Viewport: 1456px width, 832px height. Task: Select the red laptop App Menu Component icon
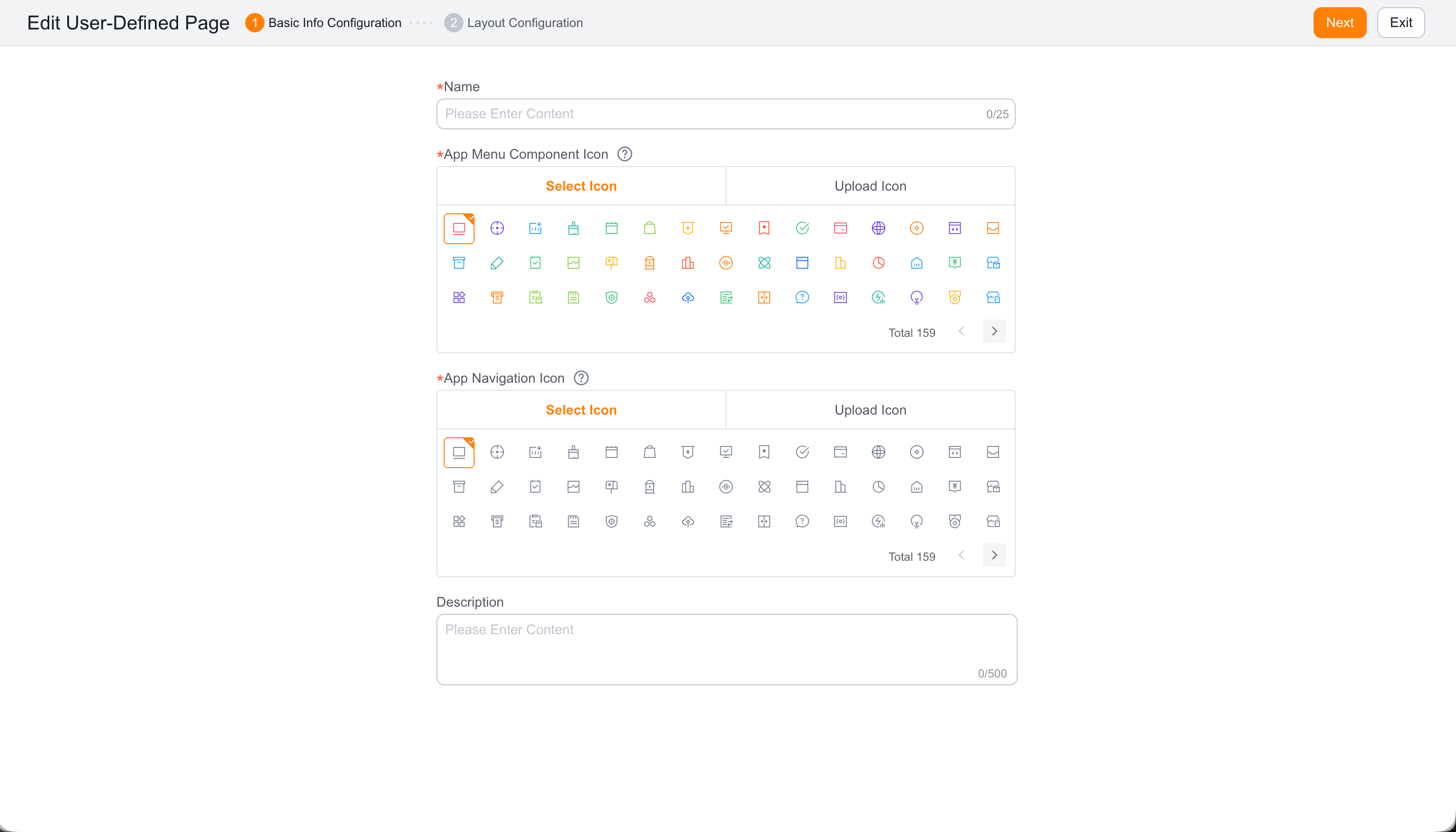tap(459, 229)
